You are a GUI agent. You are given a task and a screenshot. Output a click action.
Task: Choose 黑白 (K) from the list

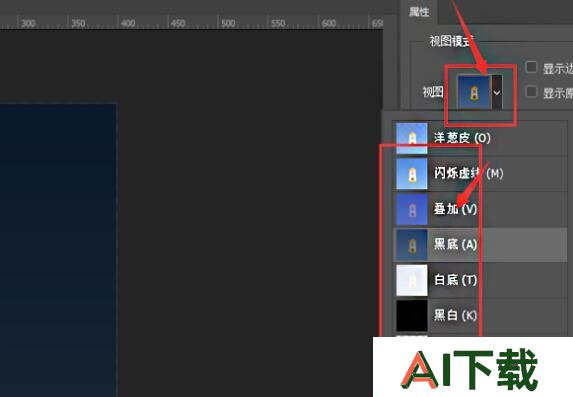point(455,315)
